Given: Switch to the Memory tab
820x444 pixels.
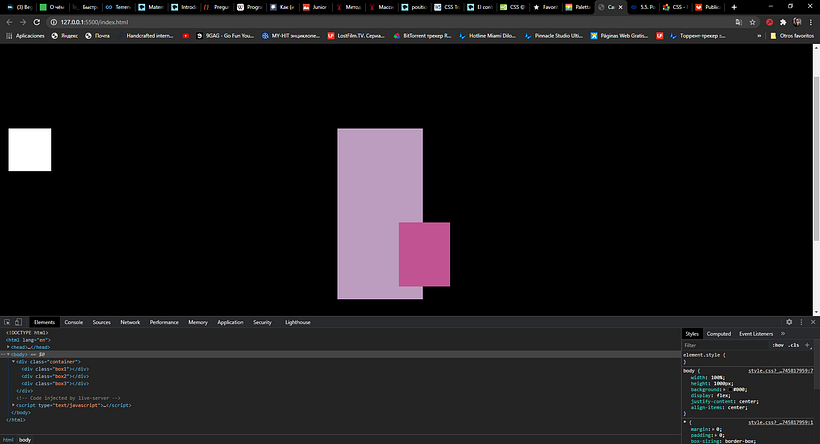Looking at the screenshot, I should click(198, 322).
